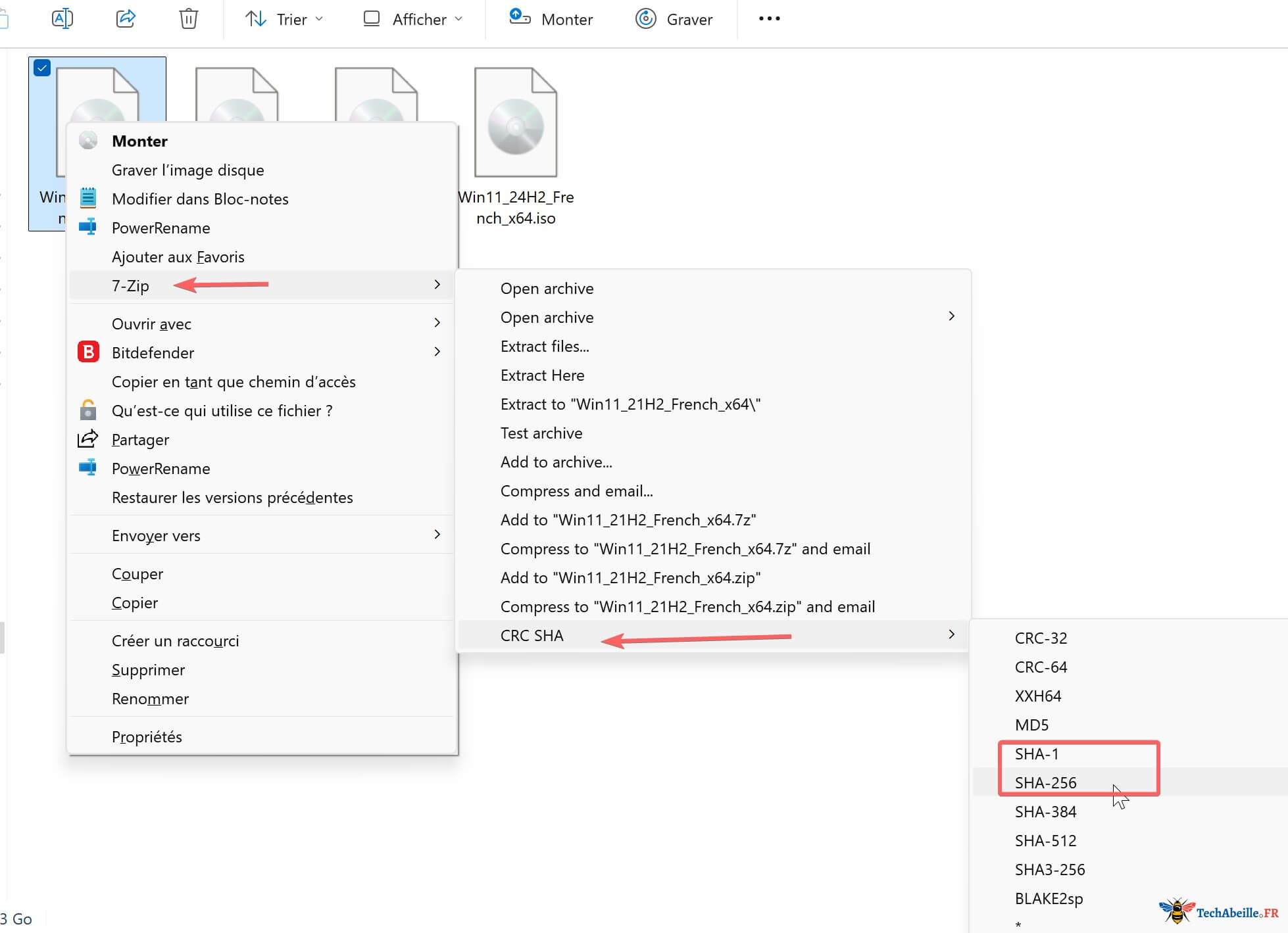Image resolution: width=1288 pixels, height=933 pixels.
Task: Click the Rename icon in toolbar
Action: (62, 18)
